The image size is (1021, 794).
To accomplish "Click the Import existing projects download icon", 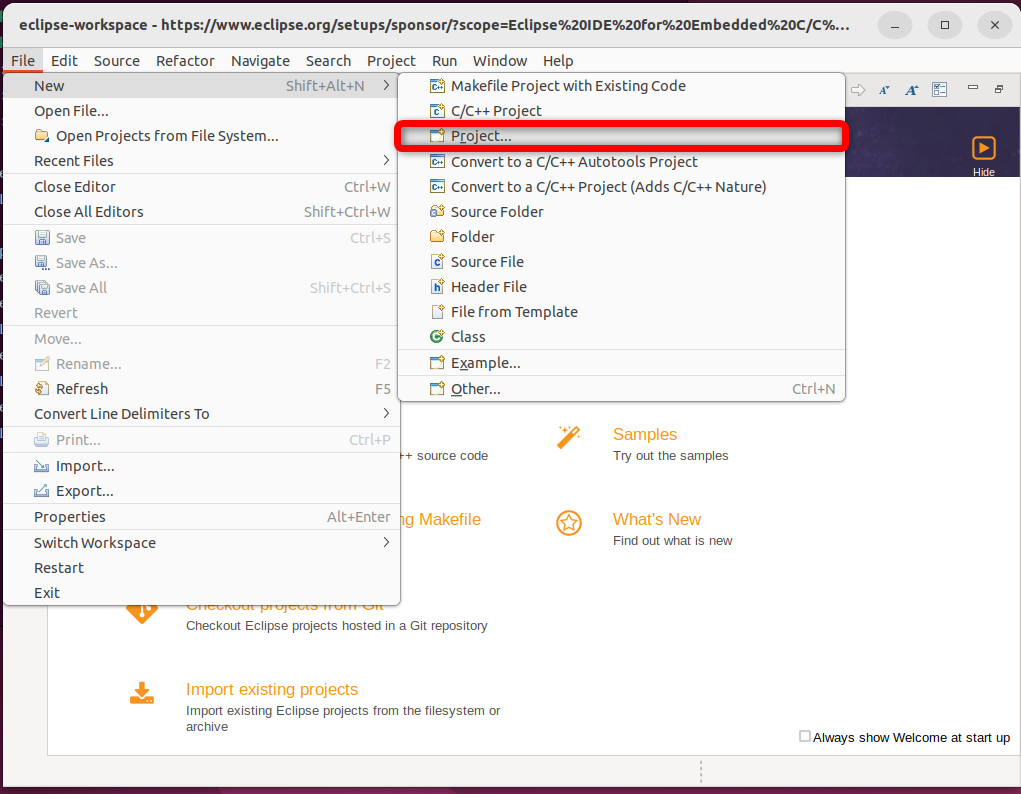I will 141,693.
